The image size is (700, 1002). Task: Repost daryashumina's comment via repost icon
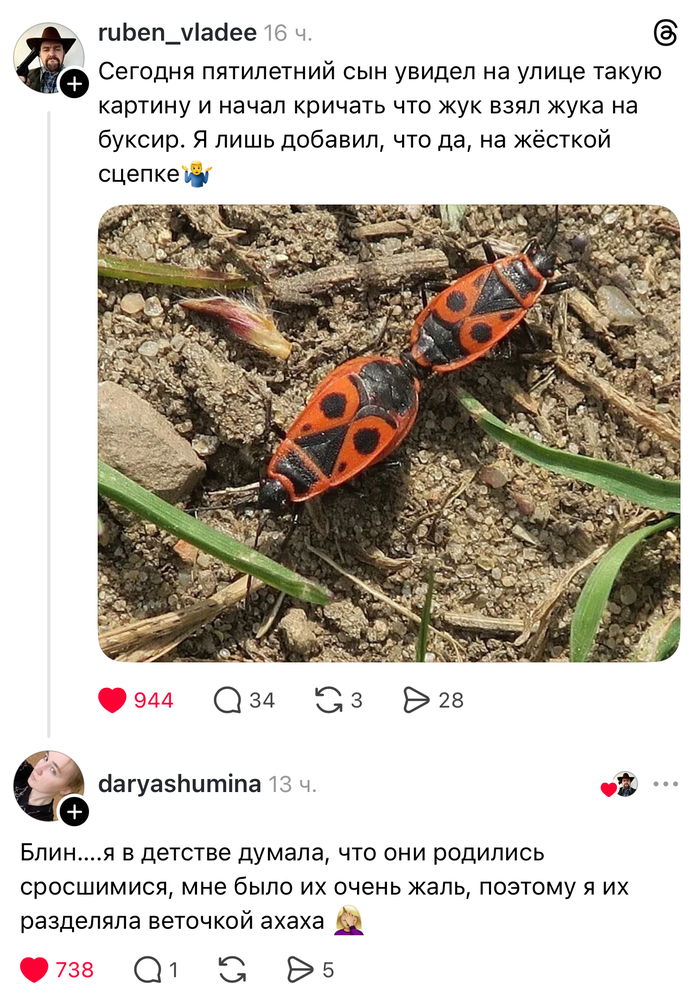(x=231, y=967)
